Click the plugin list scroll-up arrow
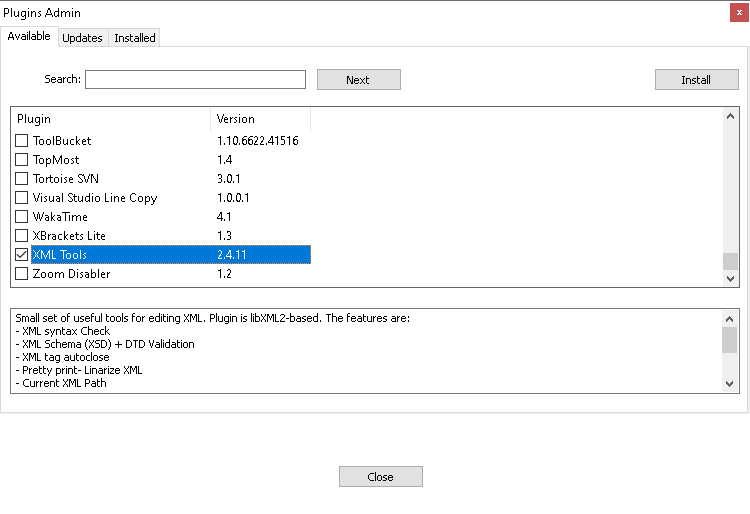 point(730,116)
